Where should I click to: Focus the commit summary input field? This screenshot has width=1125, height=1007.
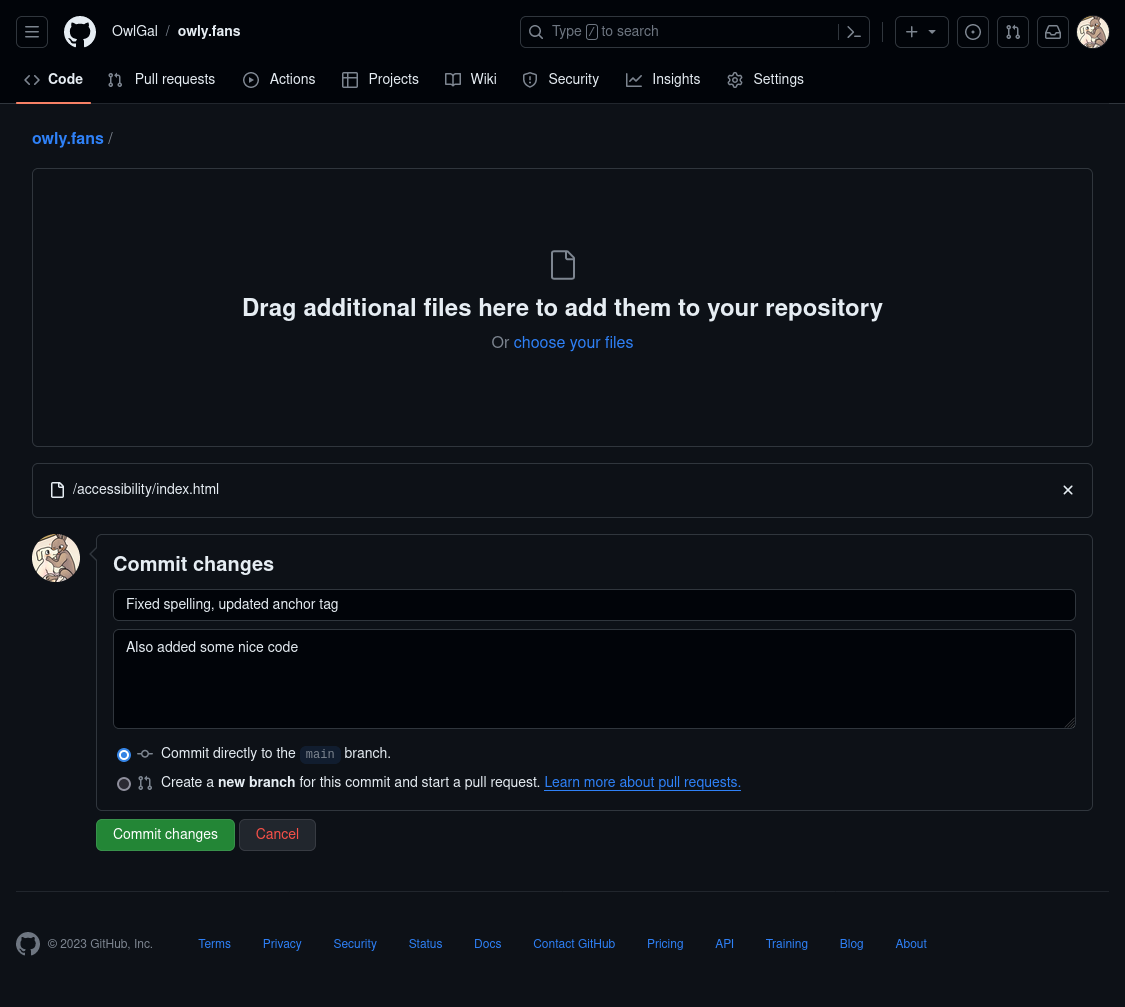[594, 605]
